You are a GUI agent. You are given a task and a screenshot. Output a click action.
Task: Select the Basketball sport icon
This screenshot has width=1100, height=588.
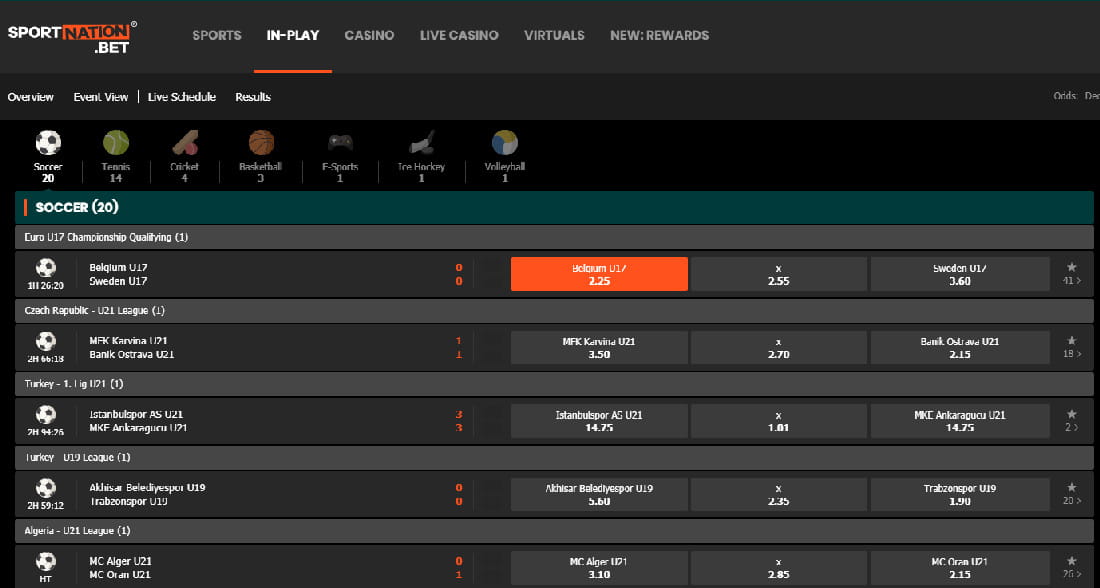261,142
